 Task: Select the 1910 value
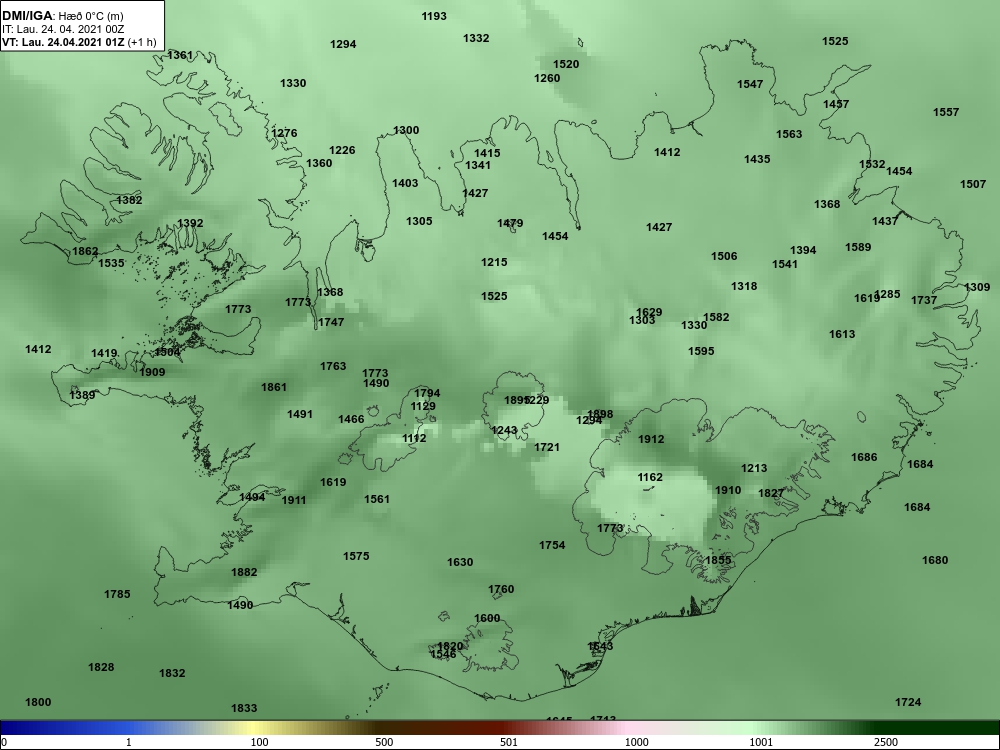pos(728,490)
